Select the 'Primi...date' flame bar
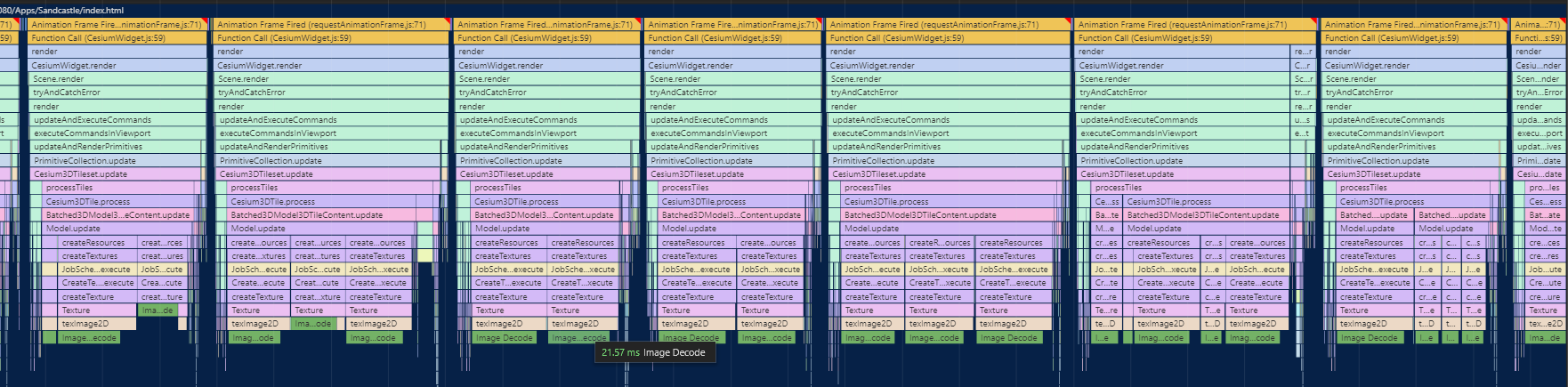The width and height of the screenshot is (1568, 387). tap(1539, 161)
